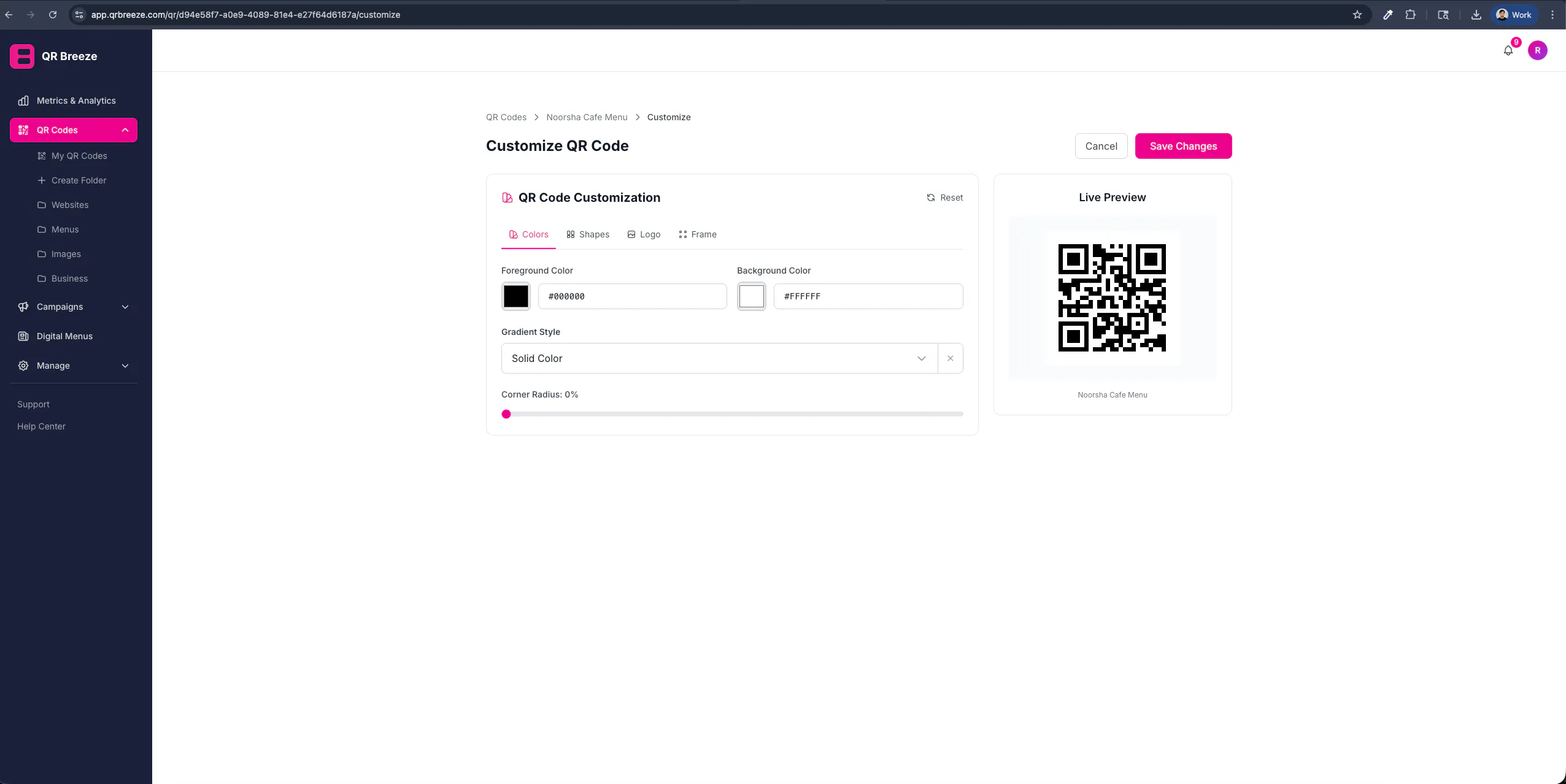Click the Cancel button
This screenshot has width=1566, height=784.
pyautogui.click(x=1101, y=146)
